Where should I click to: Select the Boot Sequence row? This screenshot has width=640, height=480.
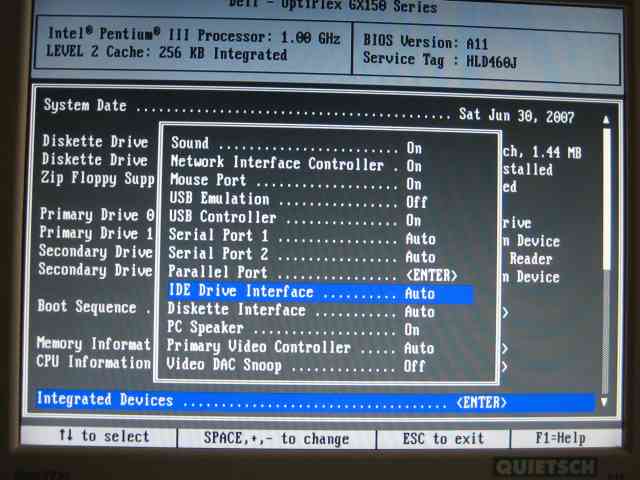[93, 306]
